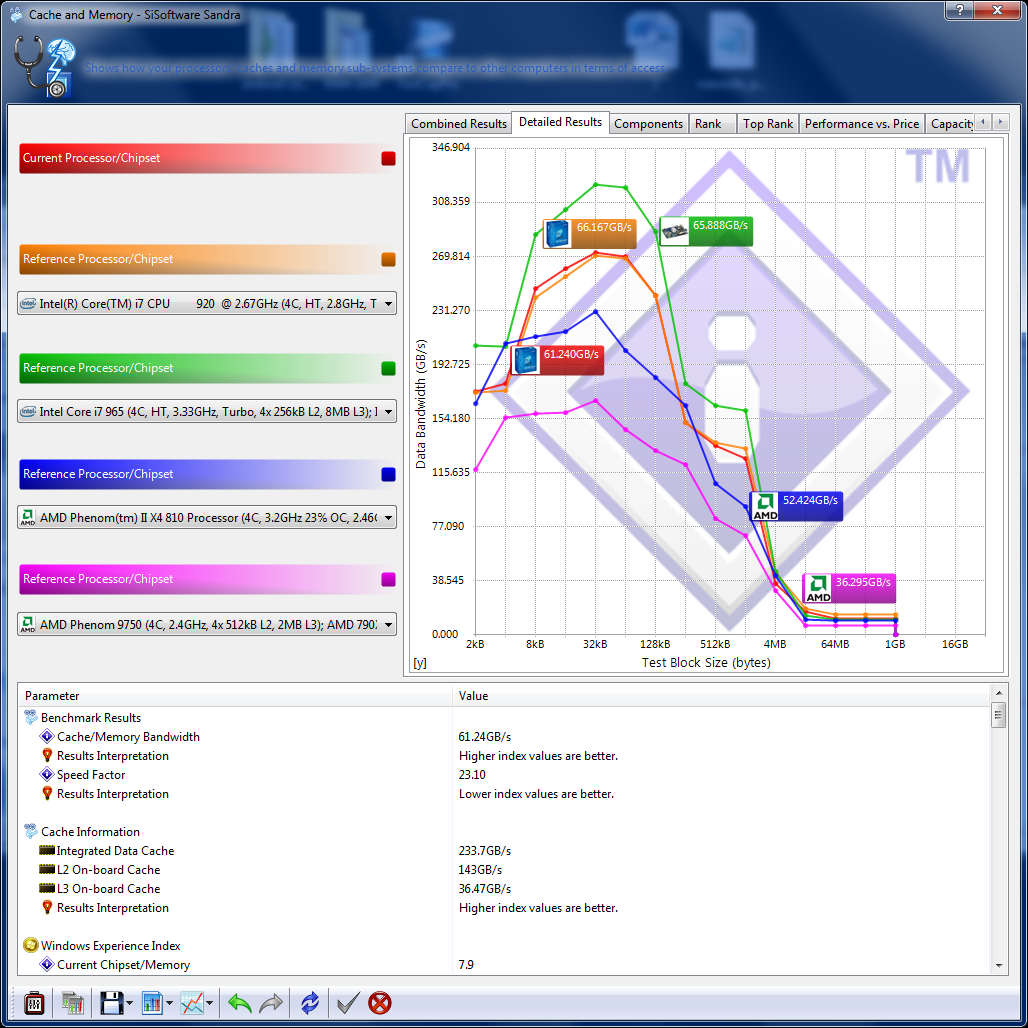Open the AMD Phenom 9750 dropdown
The image size is (1028, 1028).
(x=207, y=625)
